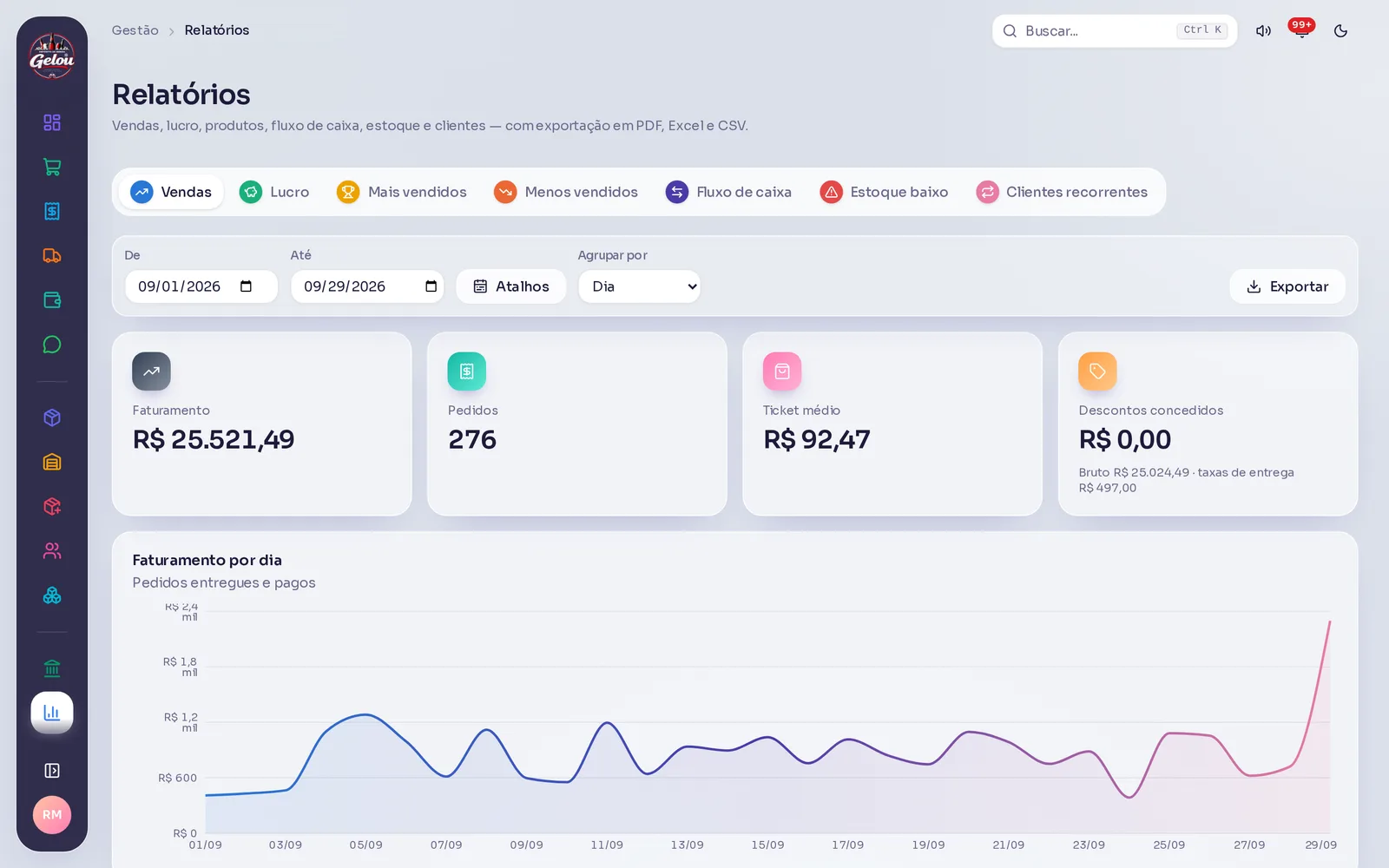Viewport: 1389px width, 868px height.
Task: Switch to the Clientes recorrentes tab
Action: coord(1062,192)
